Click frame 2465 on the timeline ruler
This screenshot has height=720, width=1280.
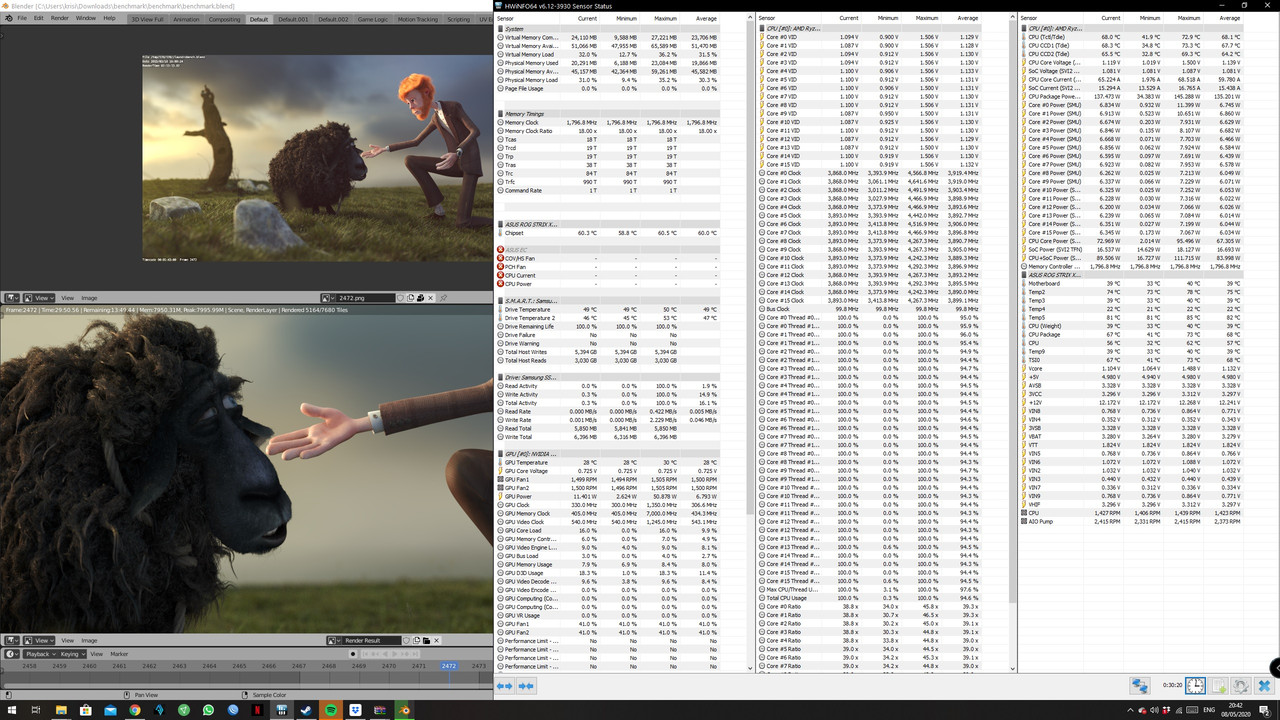click(239, 666)
